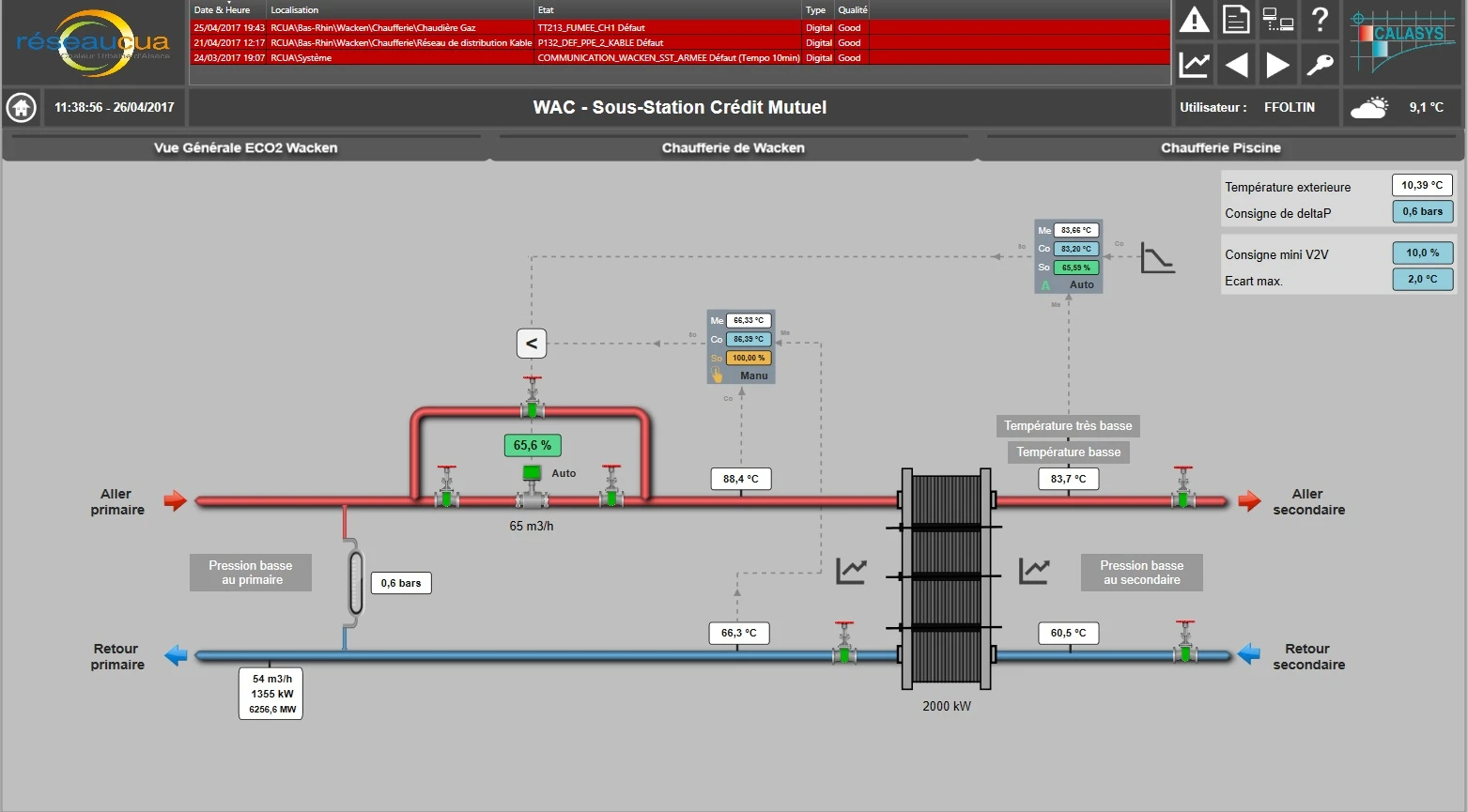Click the Home icon next to the clock
1468x812 pixels.
tap(21, 107)
